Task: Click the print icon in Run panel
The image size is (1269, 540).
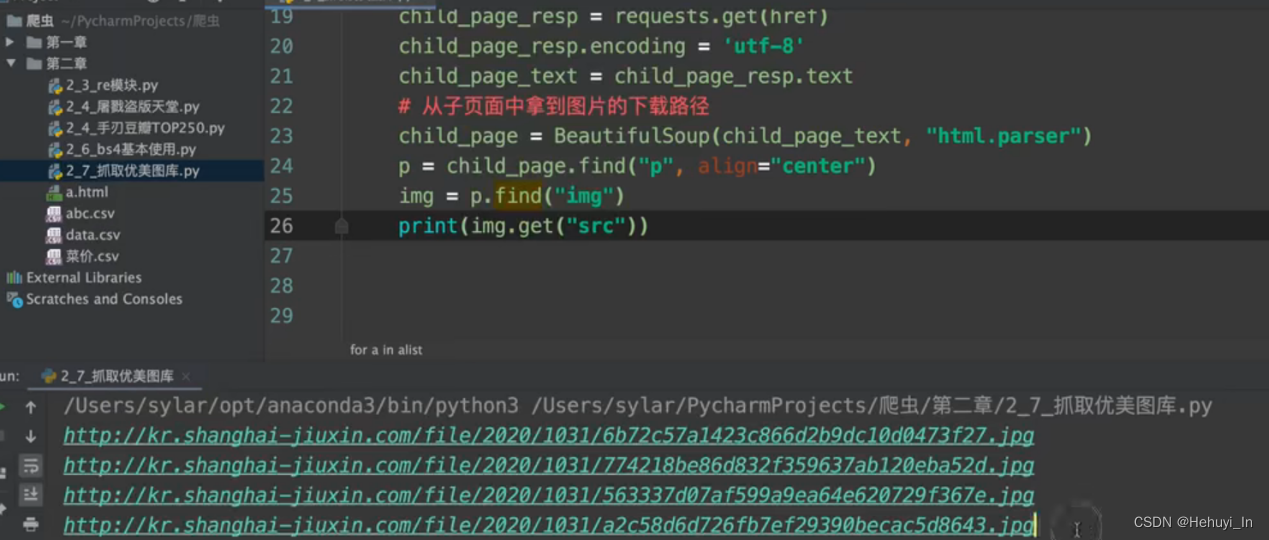Action: point(31,523)
